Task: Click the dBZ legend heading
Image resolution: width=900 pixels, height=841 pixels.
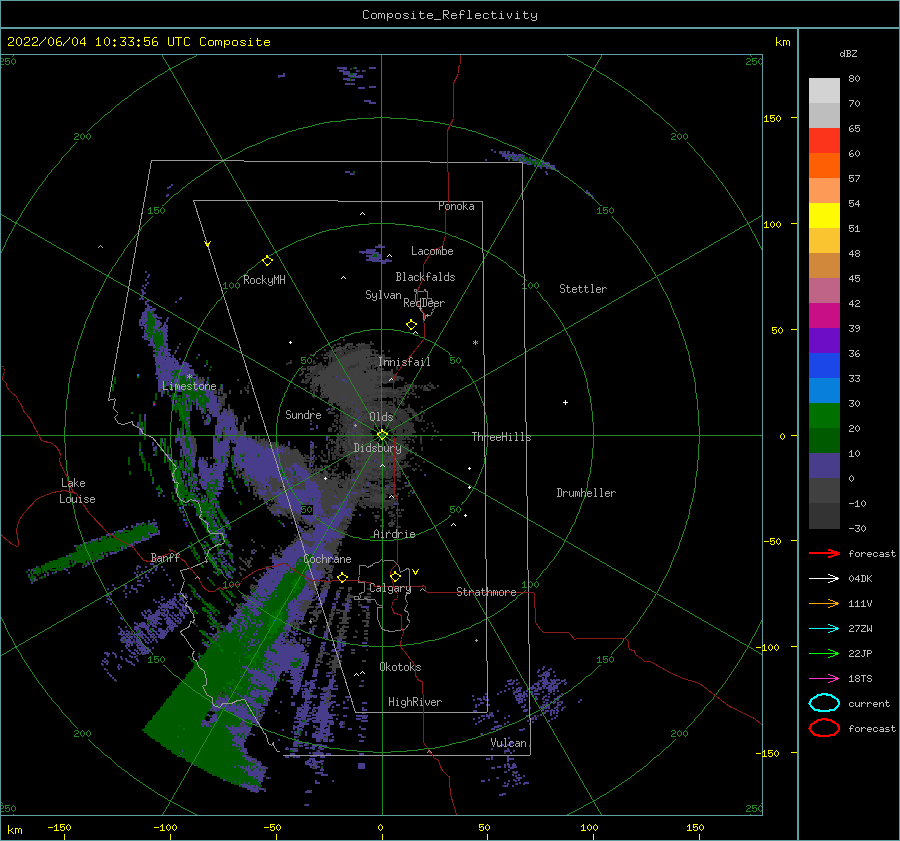Action: point(848,53)
